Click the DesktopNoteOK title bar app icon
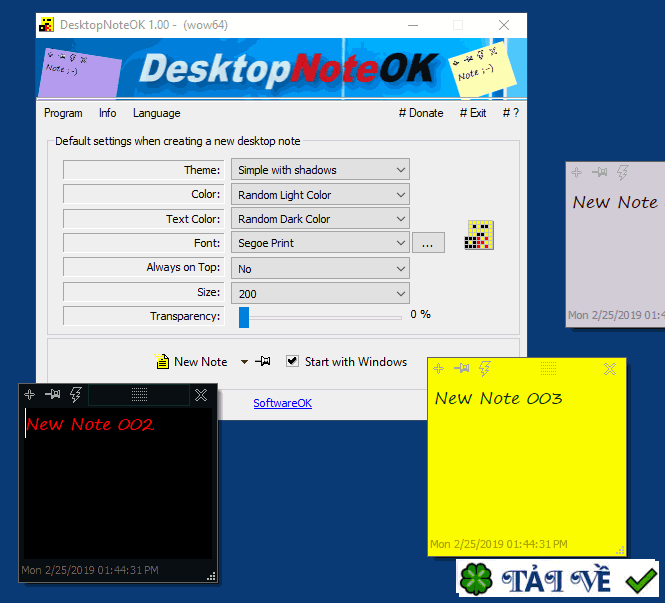Image resolution: width=665 pixels, height=603 pixels. coord(46,25)
